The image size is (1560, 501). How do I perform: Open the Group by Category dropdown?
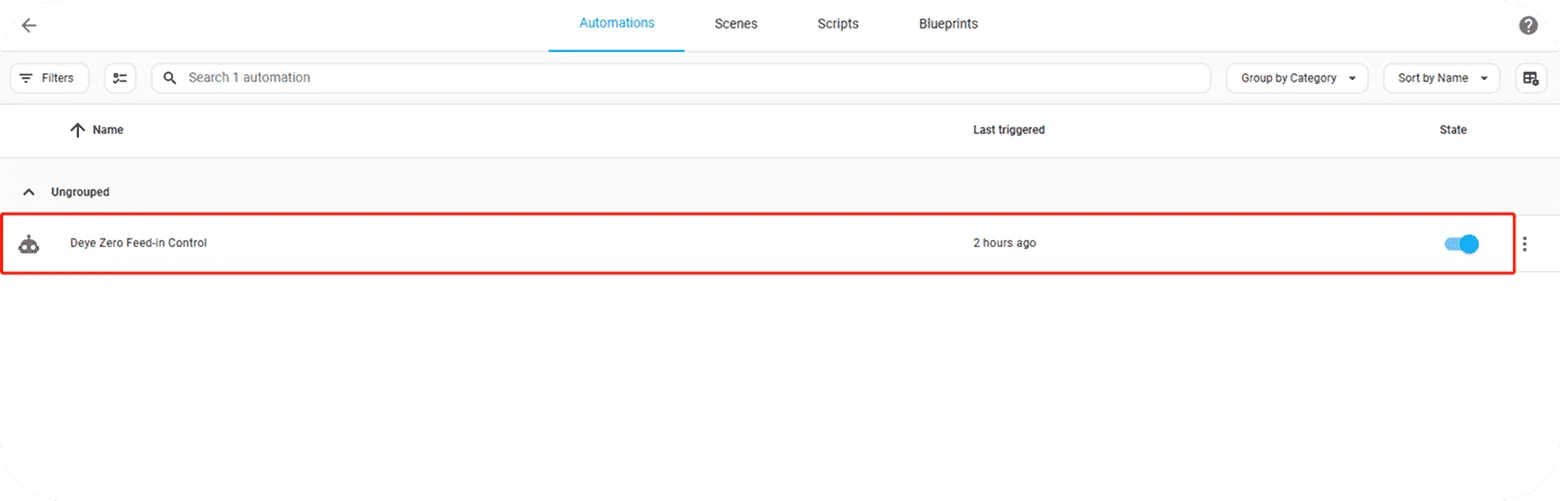click(x=1296, y=78)
